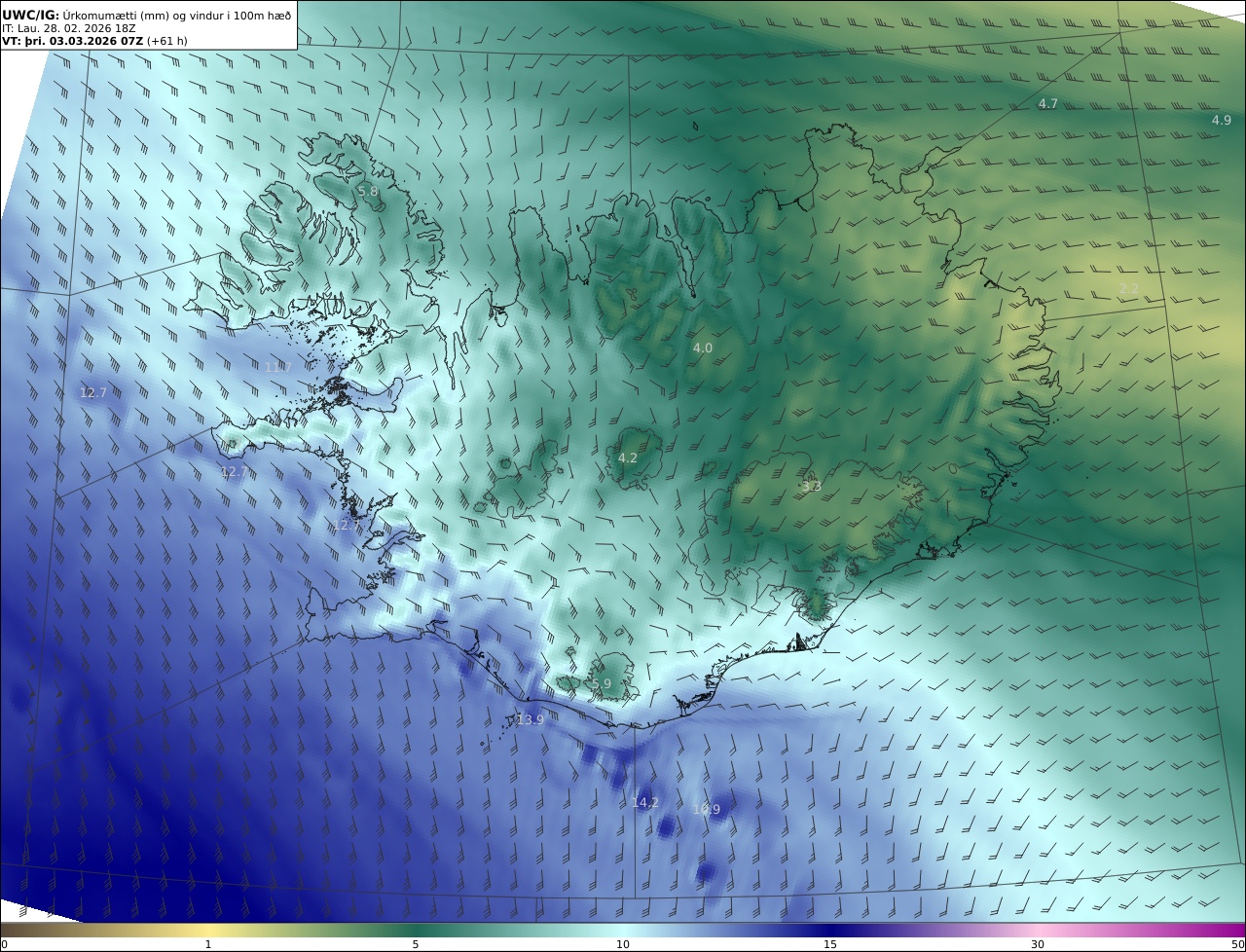Click the 16.9 value label
Viewport: 1246px width, 952px height.
707,809
